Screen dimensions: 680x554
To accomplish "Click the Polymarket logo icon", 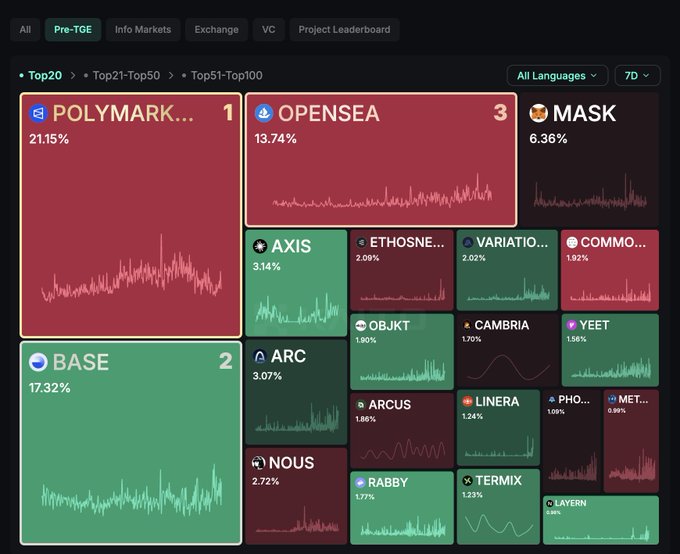I will tap(38, 113).
